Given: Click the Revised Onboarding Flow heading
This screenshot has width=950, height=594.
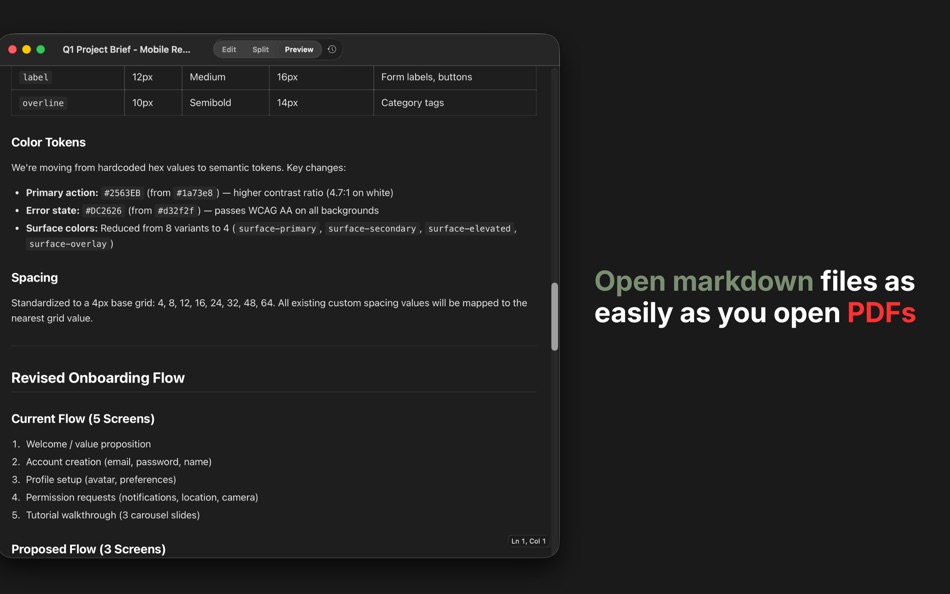Looking at the screenshot, I should (98, 378).
